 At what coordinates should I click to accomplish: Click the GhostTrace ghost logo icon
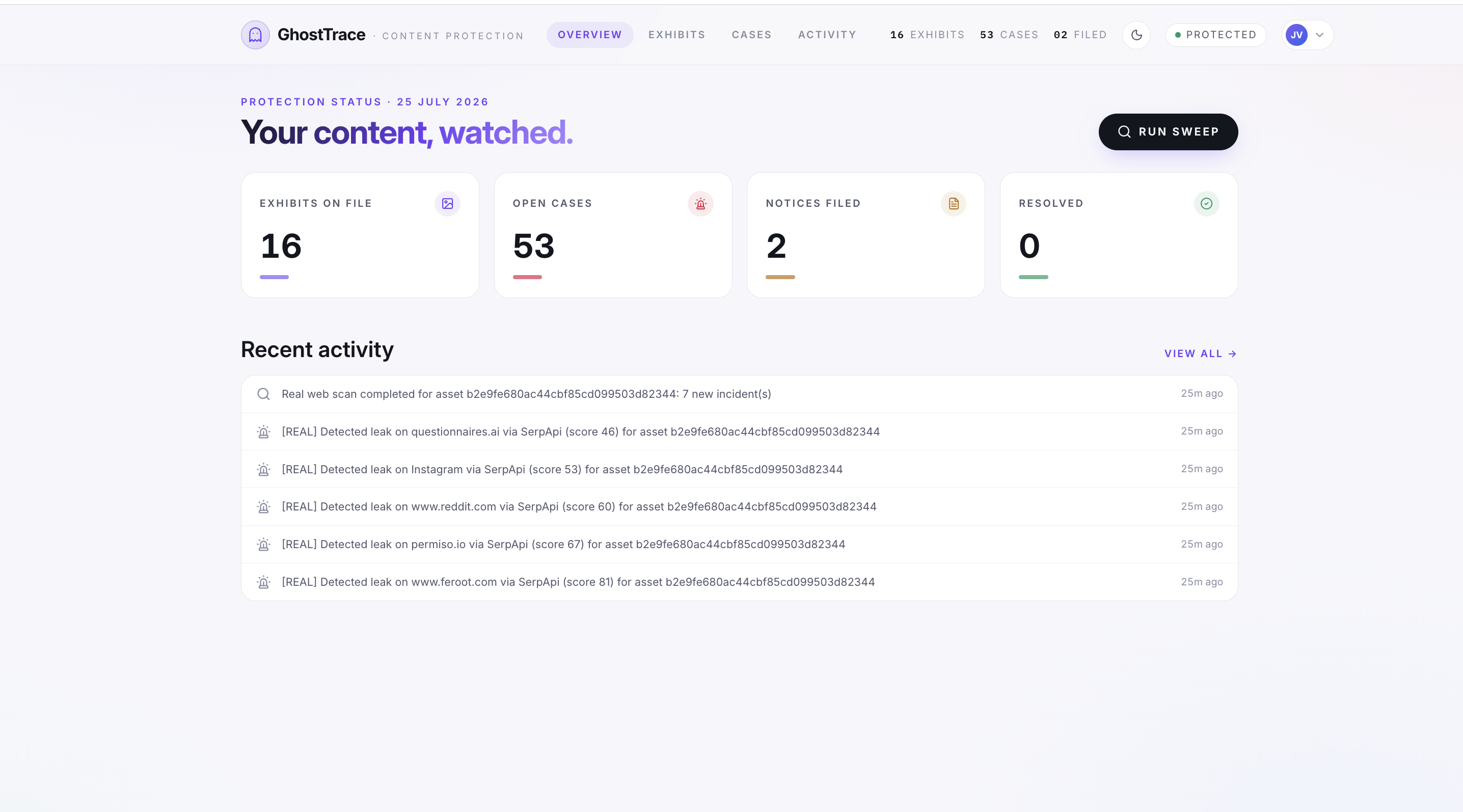(x=255, y=35)
